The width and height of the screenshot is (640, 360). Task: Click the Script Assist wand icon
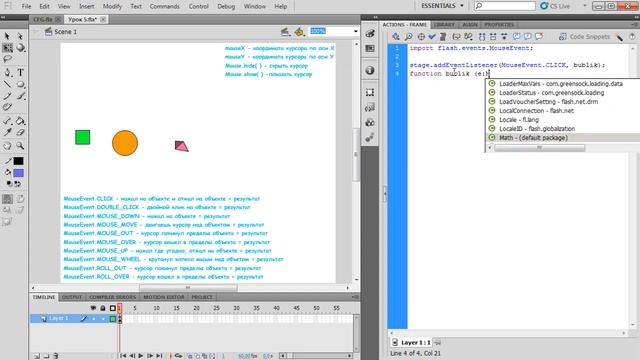[x=620, y=37]
